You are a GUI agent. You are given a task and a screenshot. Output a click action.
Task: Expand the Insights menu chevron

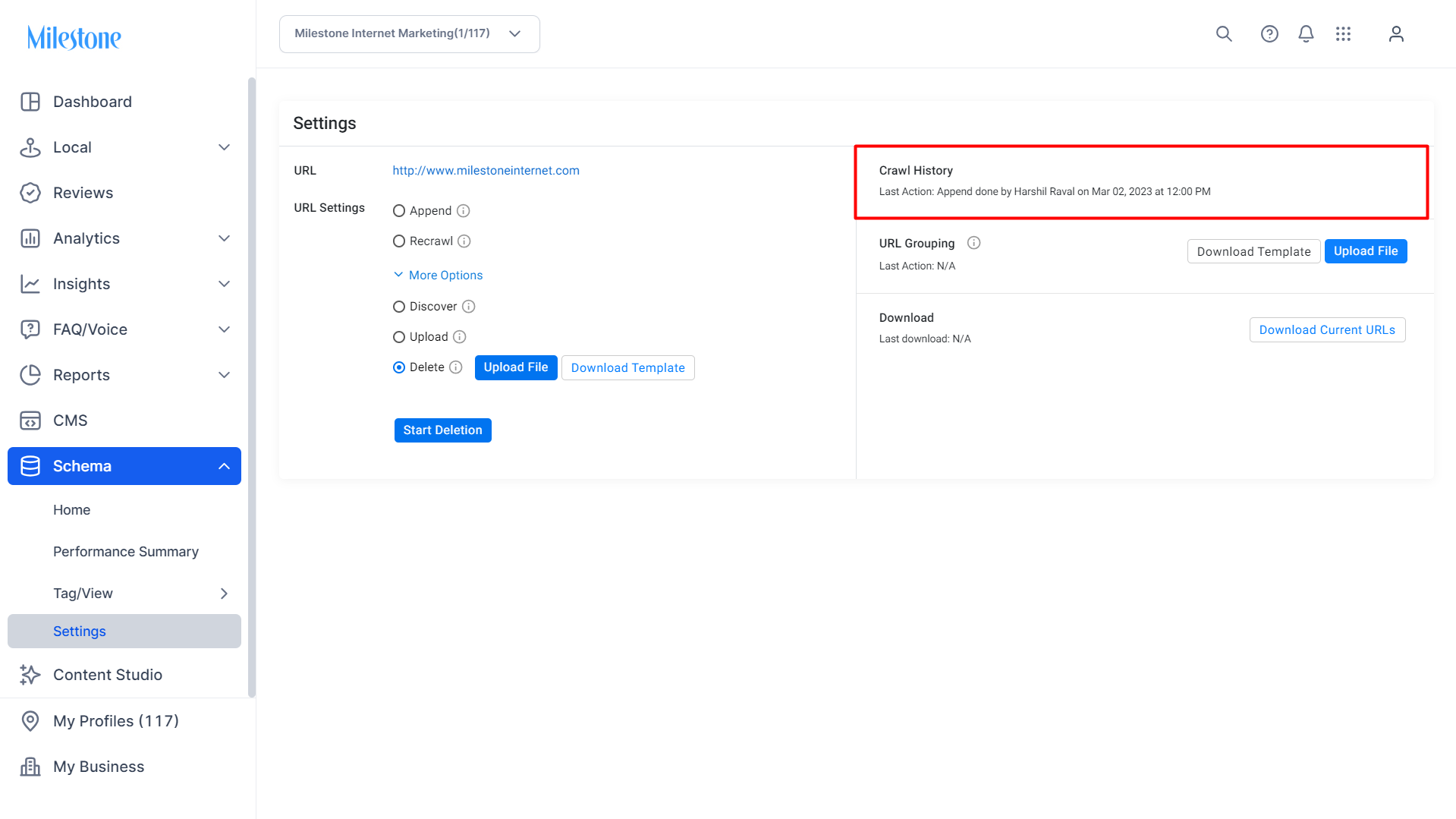225,284
